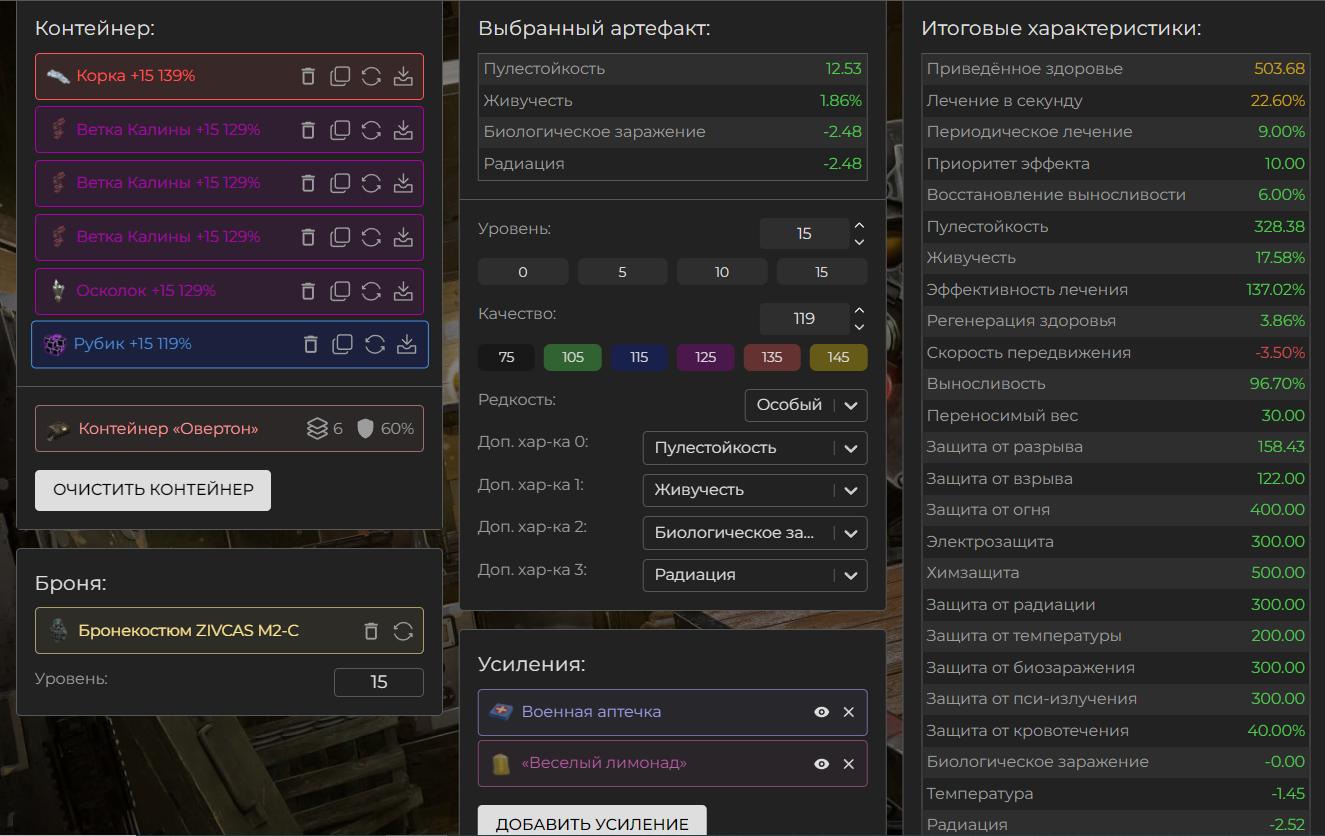Duplicate the Рубик +15 119% artifact
Viewport: 1325px width, 836px height.
click(343, 344)
